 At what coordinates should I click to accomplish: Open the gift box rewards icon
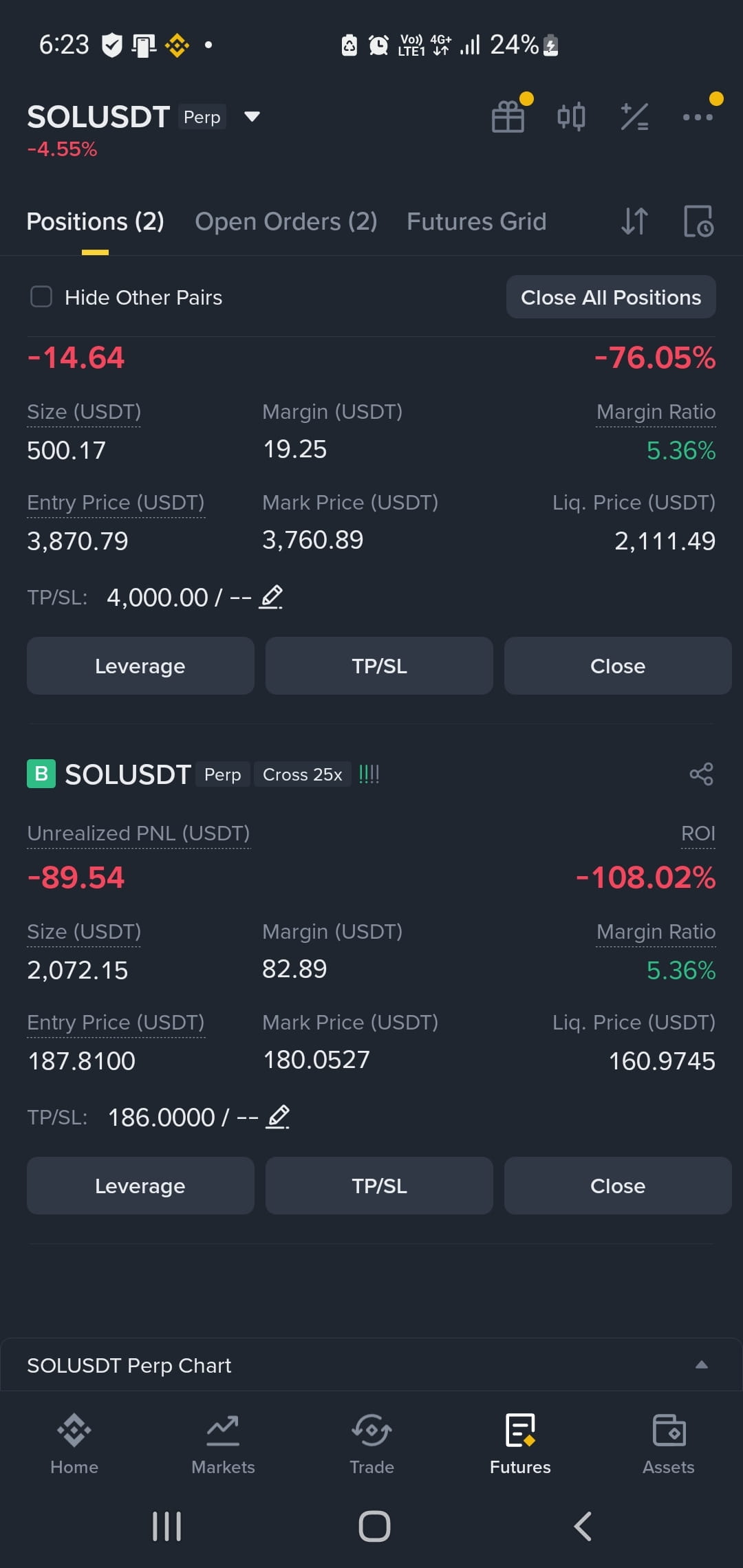click(508, 116)
